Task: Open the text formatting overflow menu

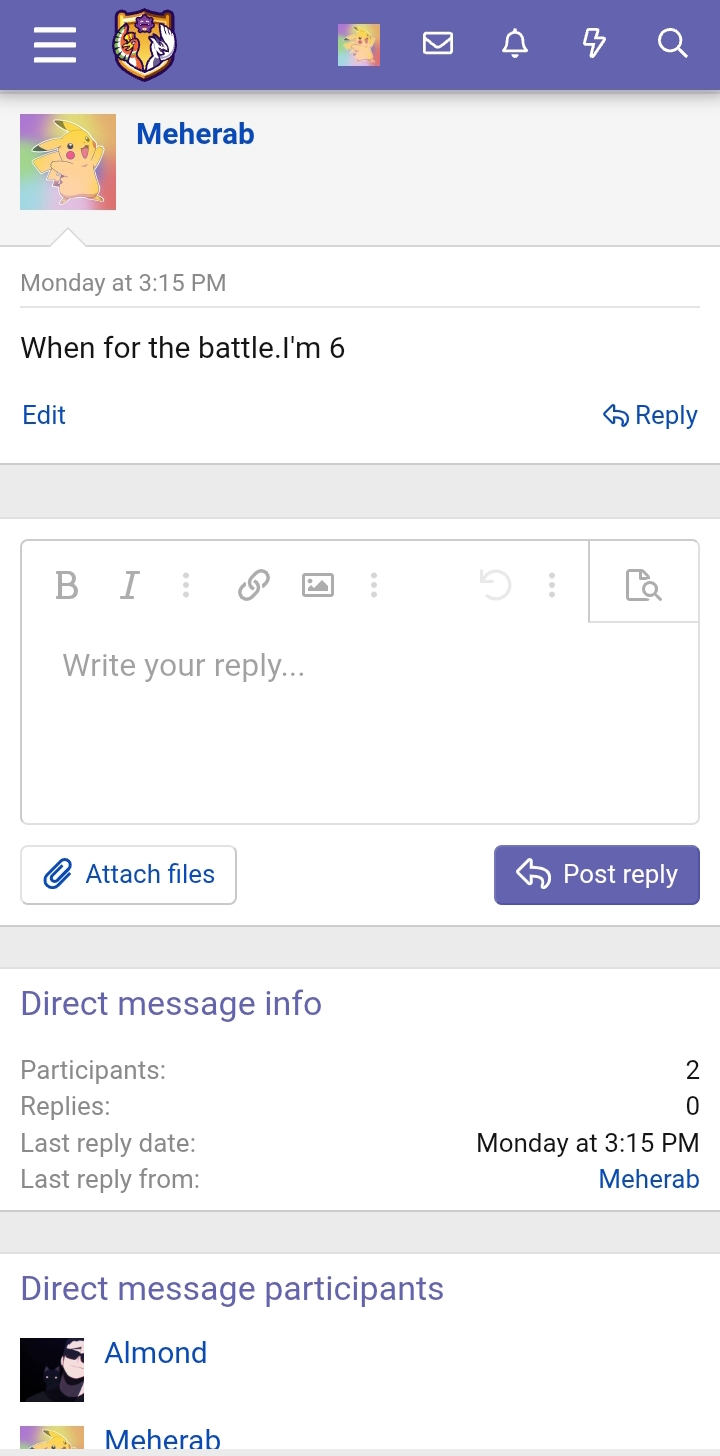Action: coord(186,586)
